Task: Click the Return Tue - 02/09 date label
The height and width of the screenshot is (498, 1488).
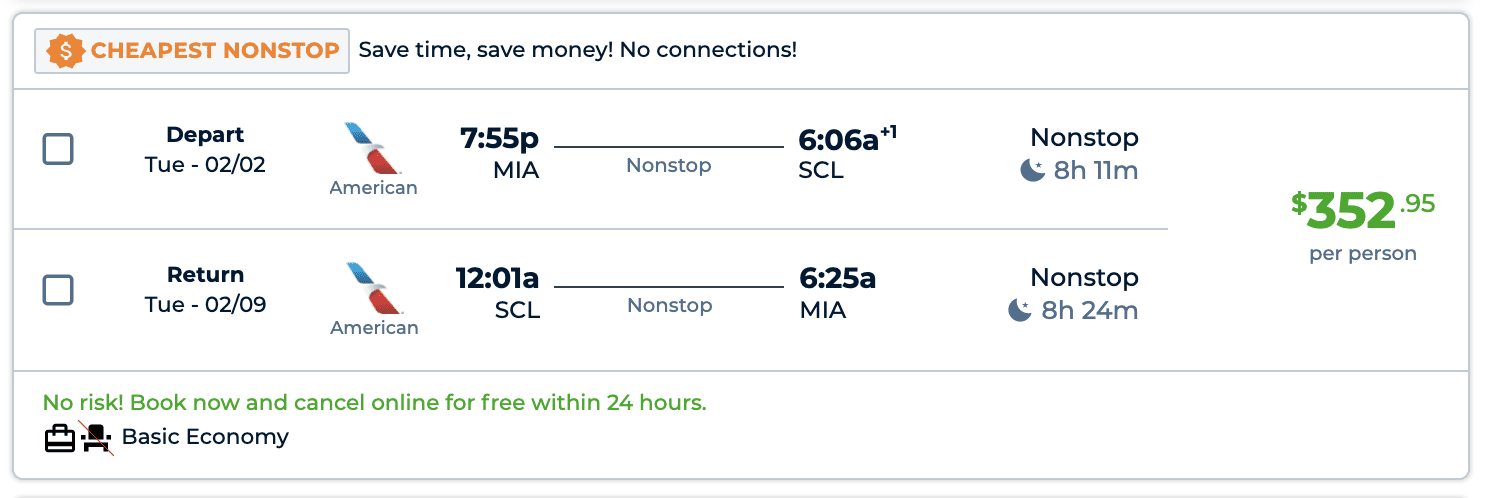Action: pyautogui.click(x=205, y=290)
